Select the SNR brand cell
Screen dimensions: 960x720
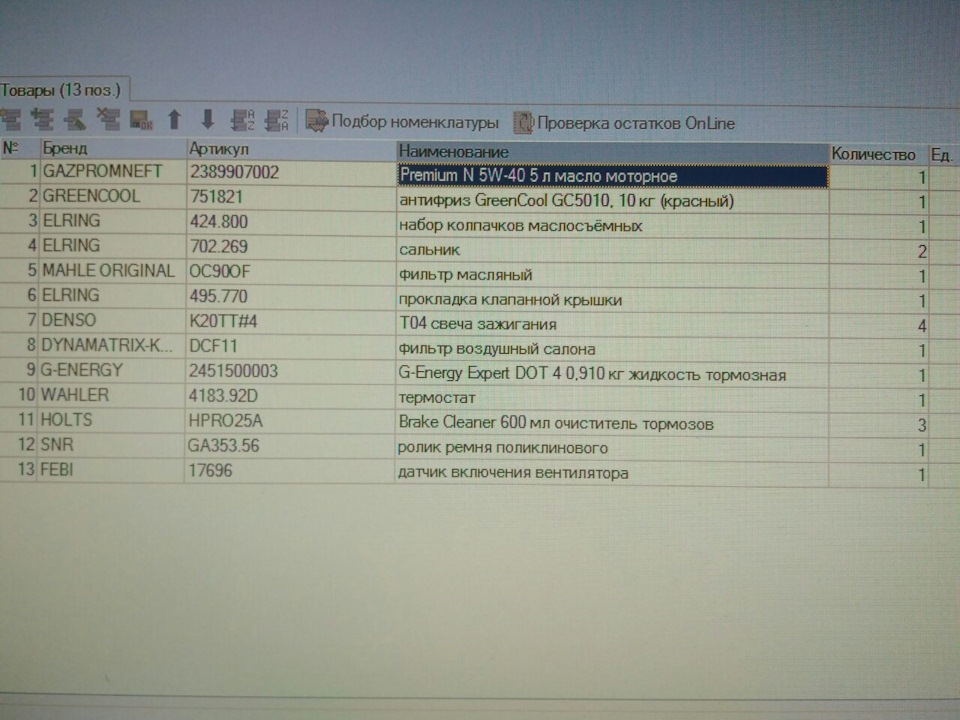[x=111, y=445]
